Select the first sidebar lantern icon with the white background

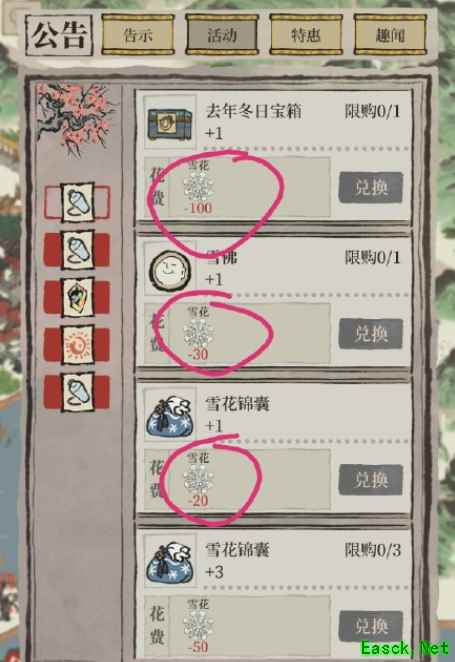coord(77,202)
